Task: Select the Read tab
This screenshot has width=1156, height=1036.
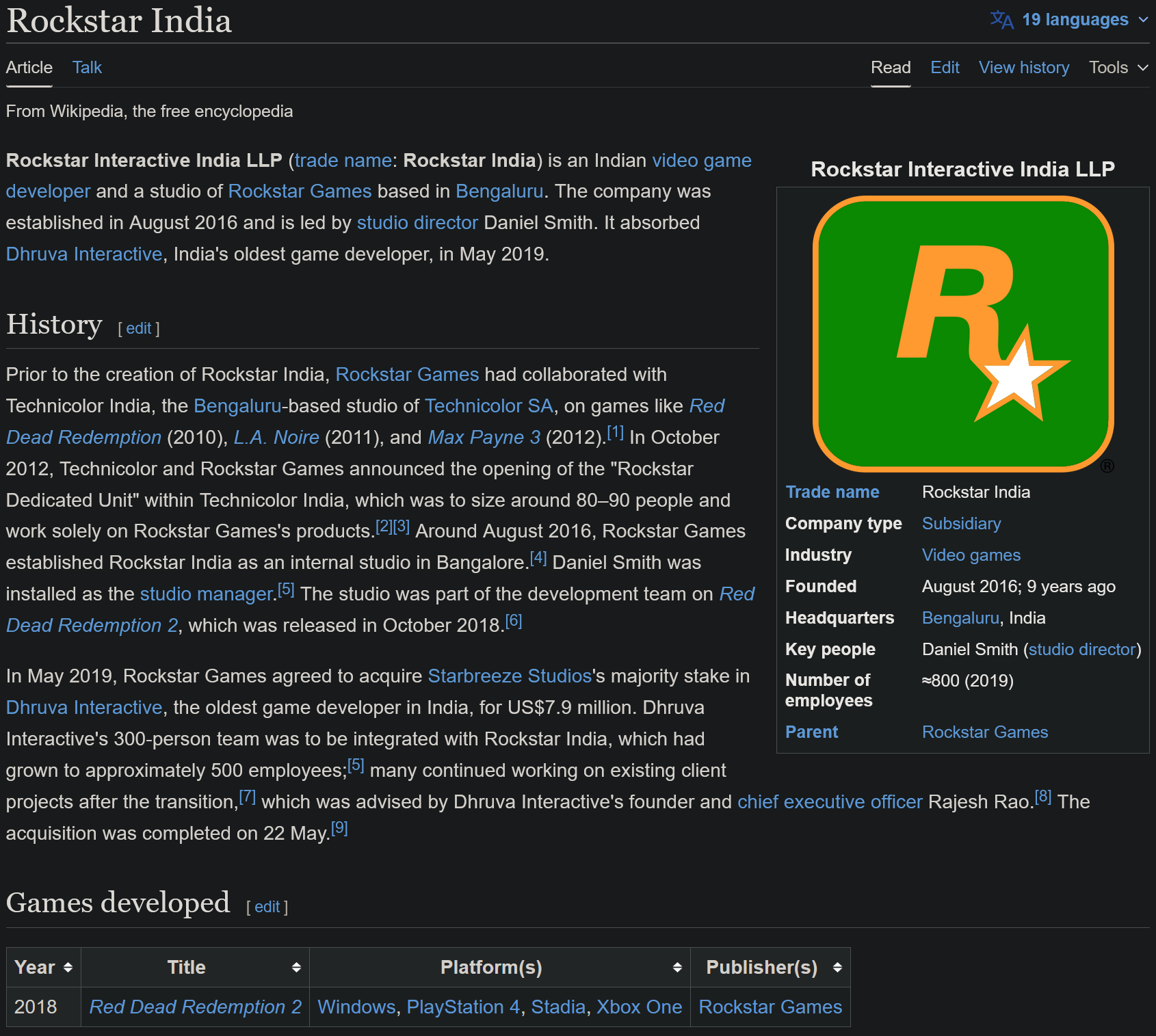Action: [891, 67]
